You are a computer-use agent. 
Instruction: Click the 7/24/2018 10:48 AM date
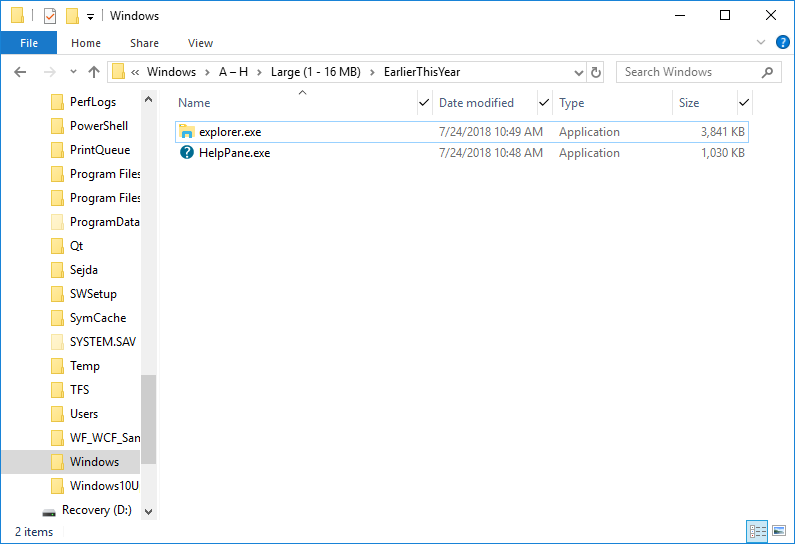coord(491,153)
